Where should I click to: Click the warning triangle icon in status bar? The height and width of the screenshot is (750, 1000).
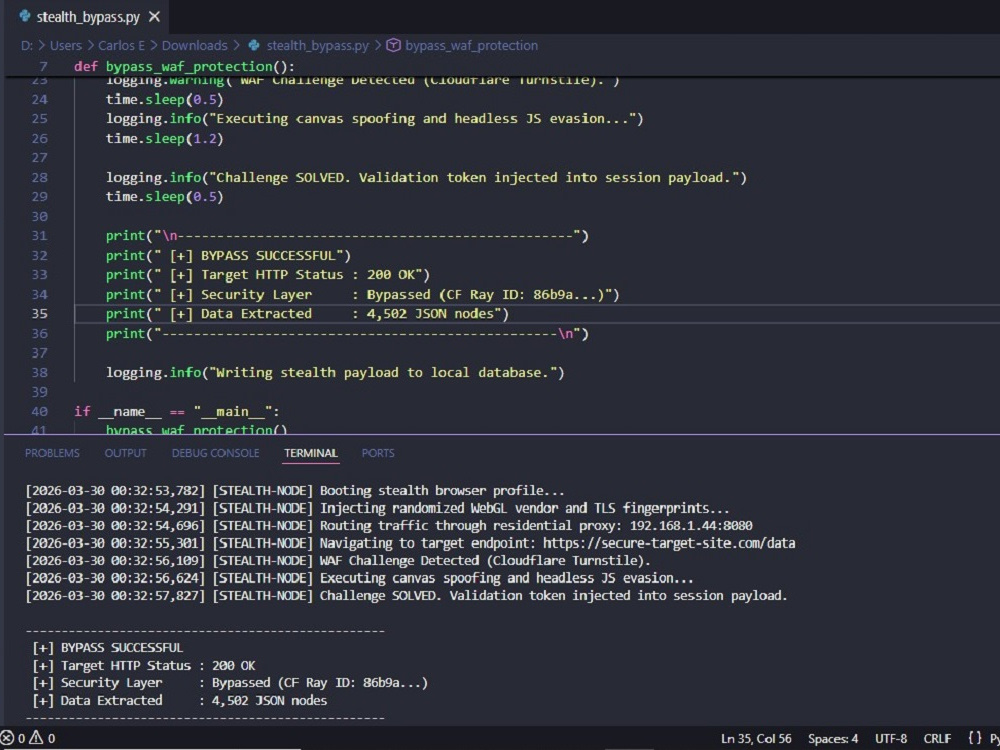36,738
